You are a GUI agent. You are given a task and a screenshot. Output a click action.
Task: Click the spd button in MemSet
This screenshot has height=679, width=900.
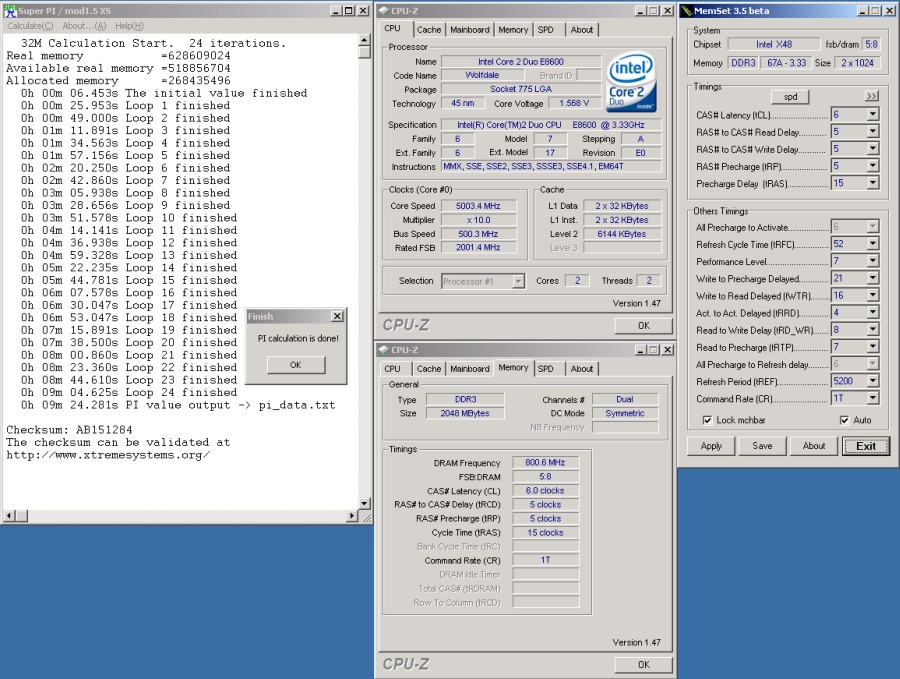coord(790,97)
